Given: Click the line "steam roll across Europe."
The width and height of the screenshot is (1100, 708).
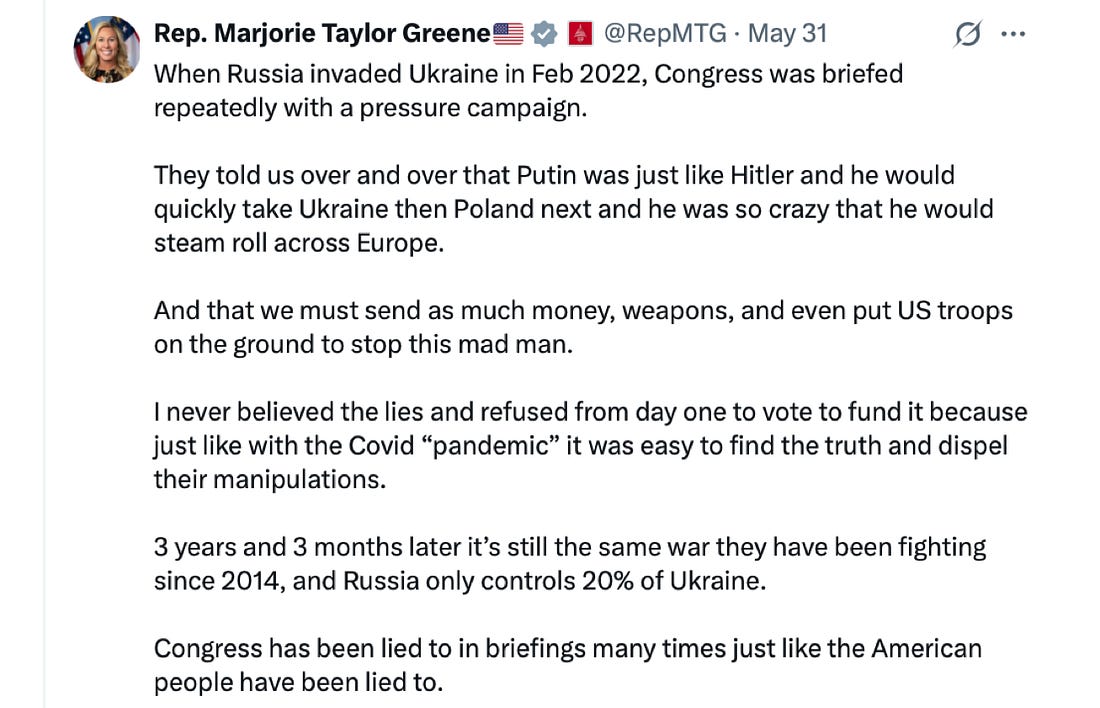Looking at the screenshot, I should 298,243.
